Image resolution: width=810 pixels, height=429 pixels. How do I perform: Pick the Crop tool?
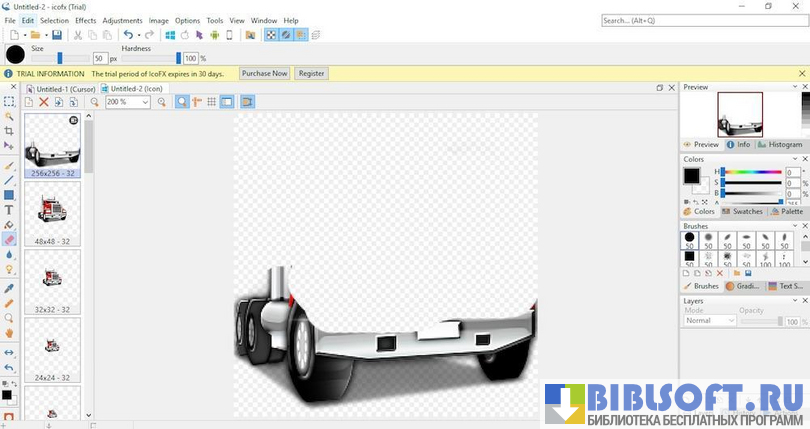click(x=9, y=131)
